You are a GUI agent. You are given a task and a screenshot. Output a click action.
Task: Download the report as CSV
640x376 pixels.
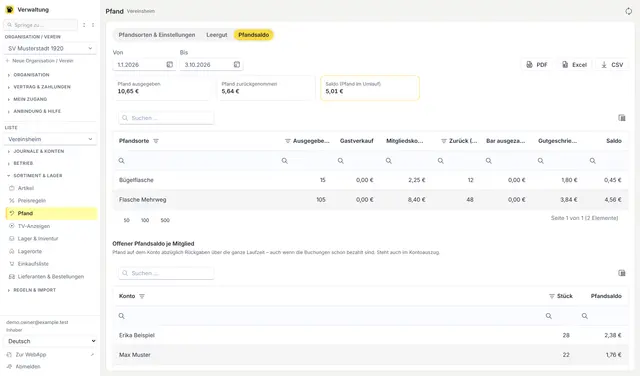(x=612, y=65)
